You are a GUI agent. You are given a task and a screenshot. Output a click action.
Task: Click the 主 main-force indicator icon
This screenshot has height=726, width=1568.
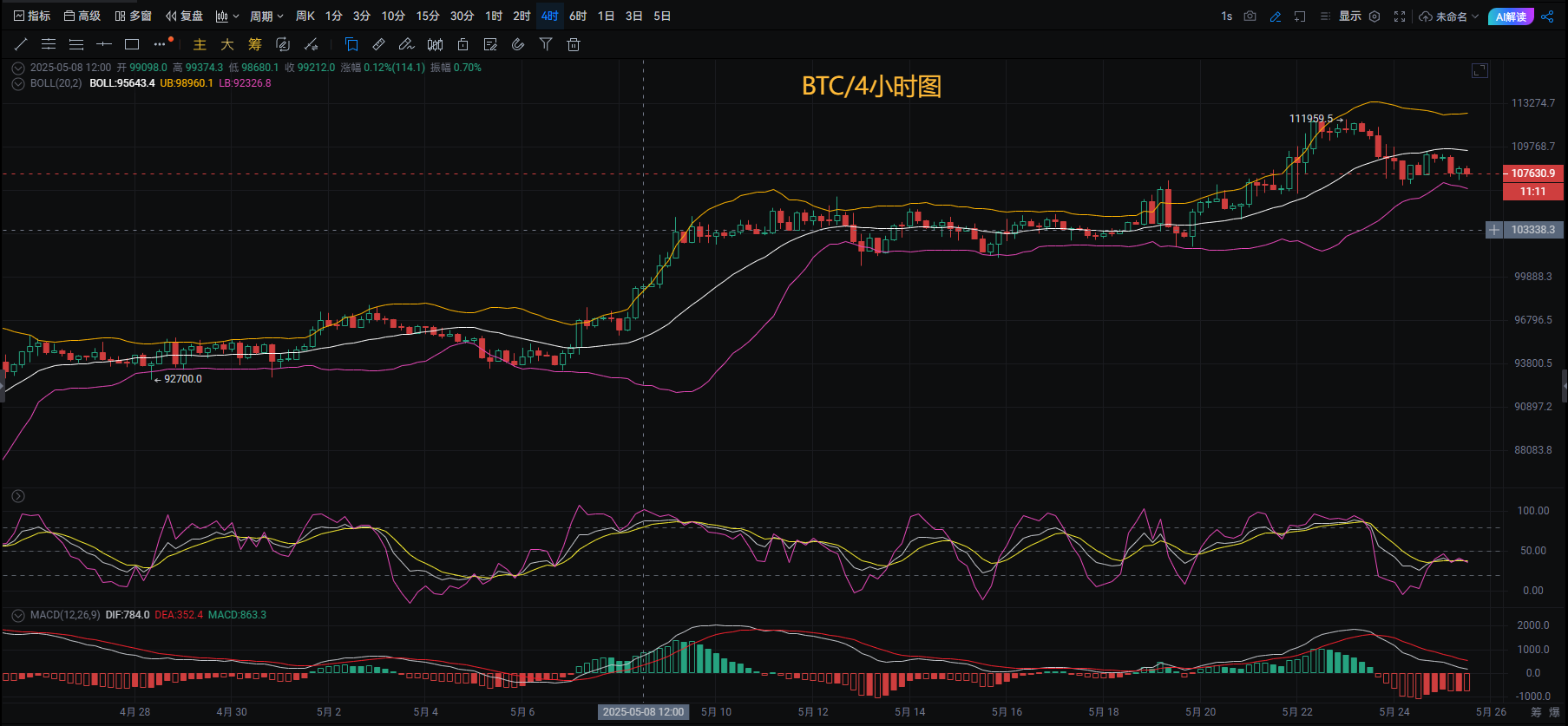pyautogui.click(x=200, y=44)
